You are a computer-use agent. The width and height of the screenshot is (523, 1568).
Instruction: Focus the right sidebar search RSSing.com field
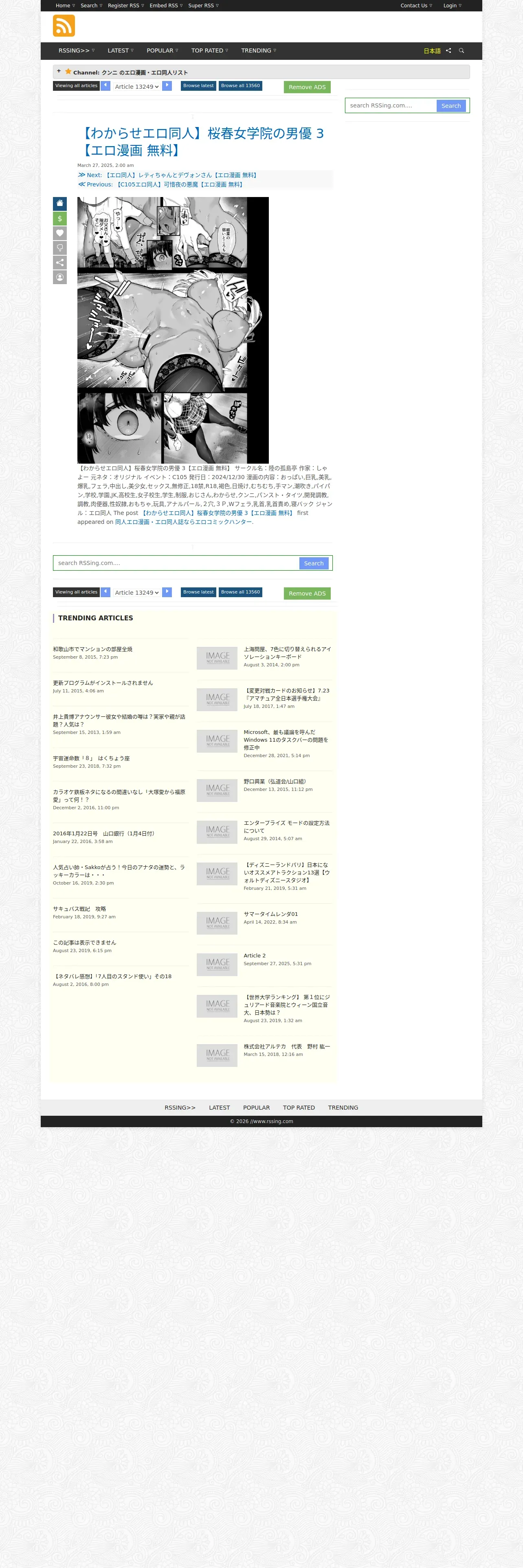click(391, 105)
